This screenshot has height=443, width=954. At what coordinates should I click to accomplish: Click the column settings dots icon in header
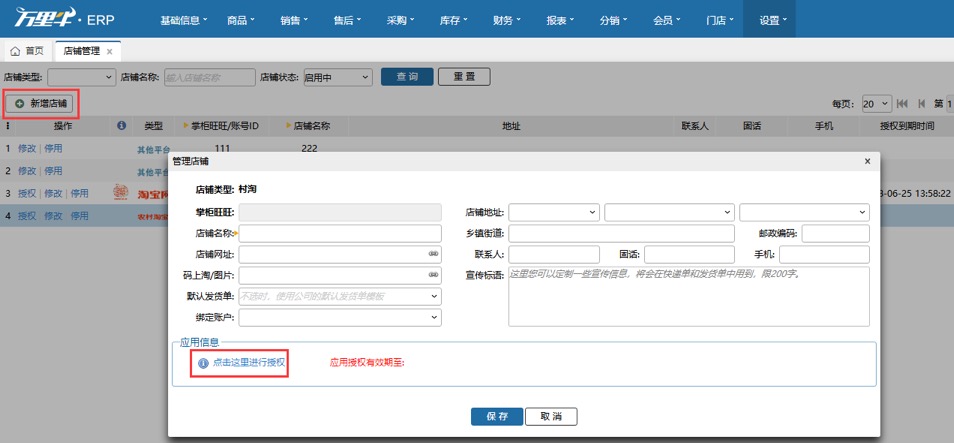[x=8, y=126]
